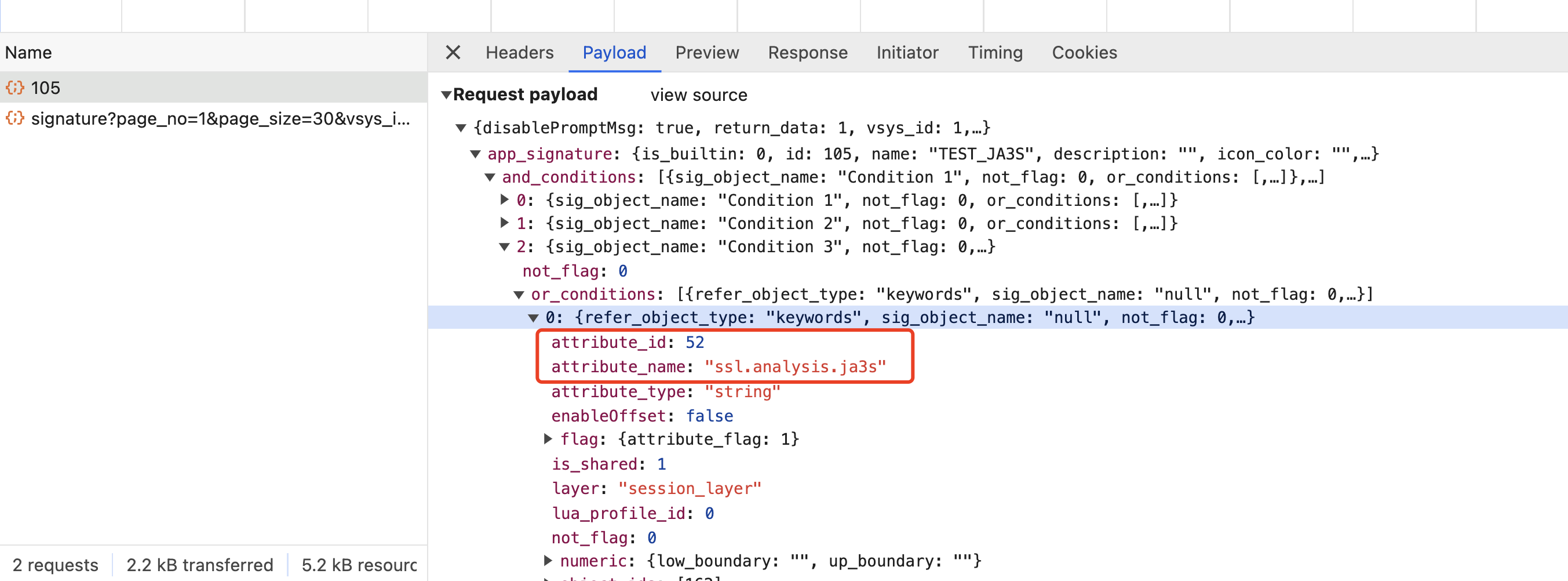Switch to the Preview tab

[x=707, y=52]
